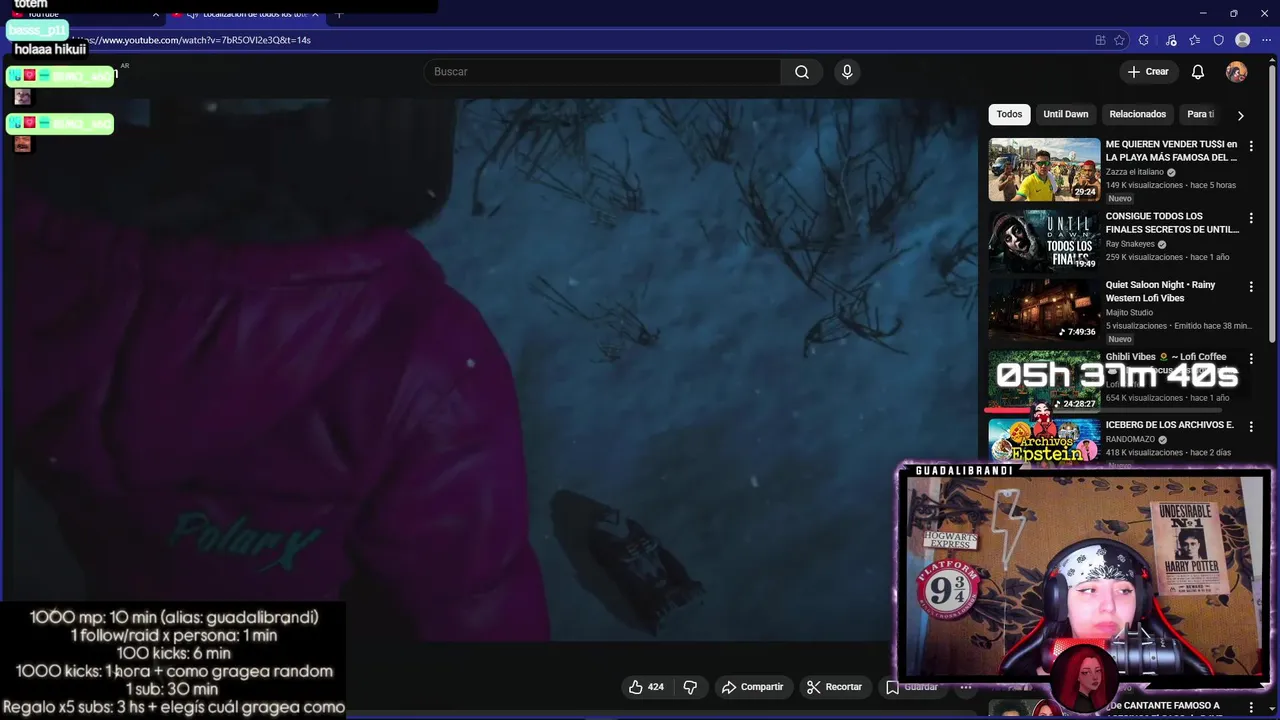Open the split screen apps icon in address bar
The height and width of the screenshot is (720, 1280).
[1100, 40]
